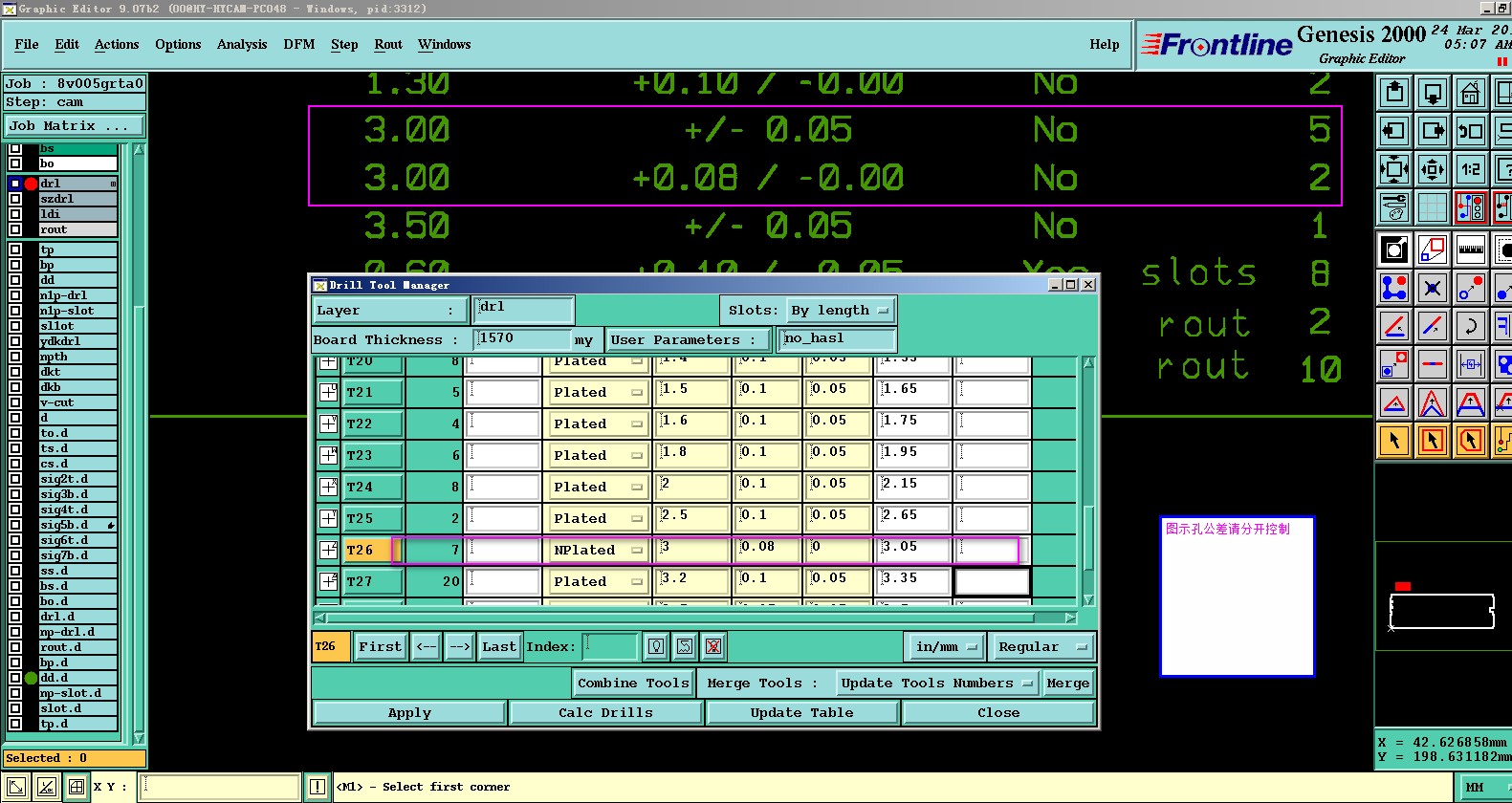
Task: Open the Plated type dropdown for T21
Action: pos(599,392)
